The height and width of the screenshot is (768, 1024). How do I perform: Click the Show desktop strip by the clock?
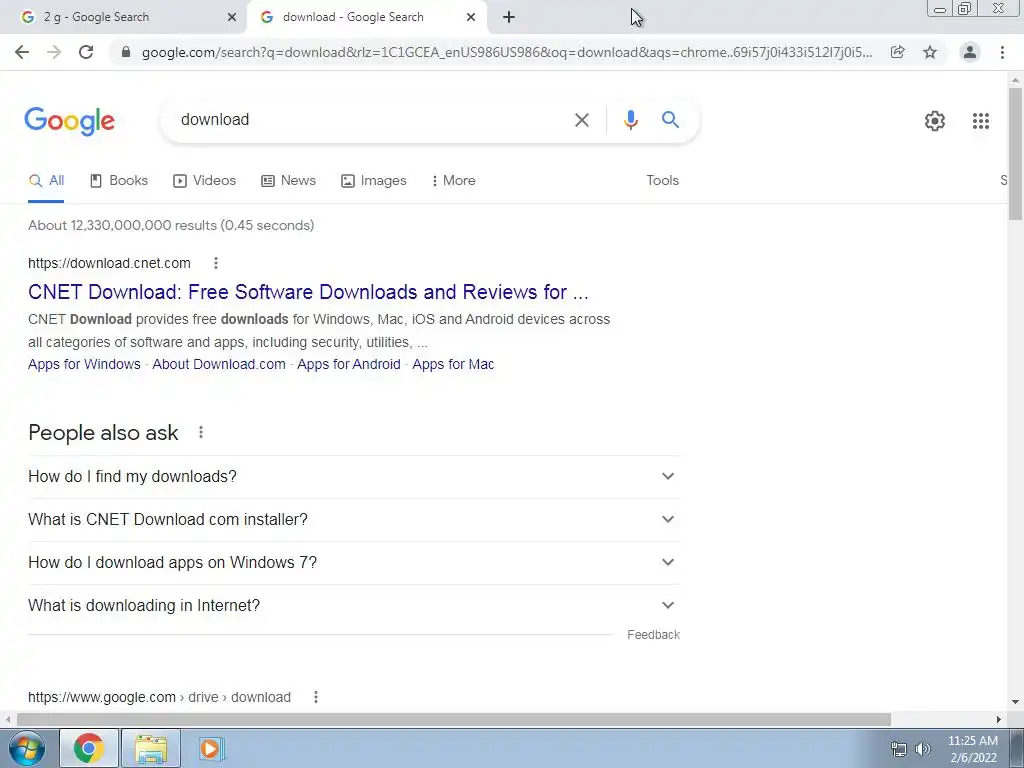tap(1017, 748)
